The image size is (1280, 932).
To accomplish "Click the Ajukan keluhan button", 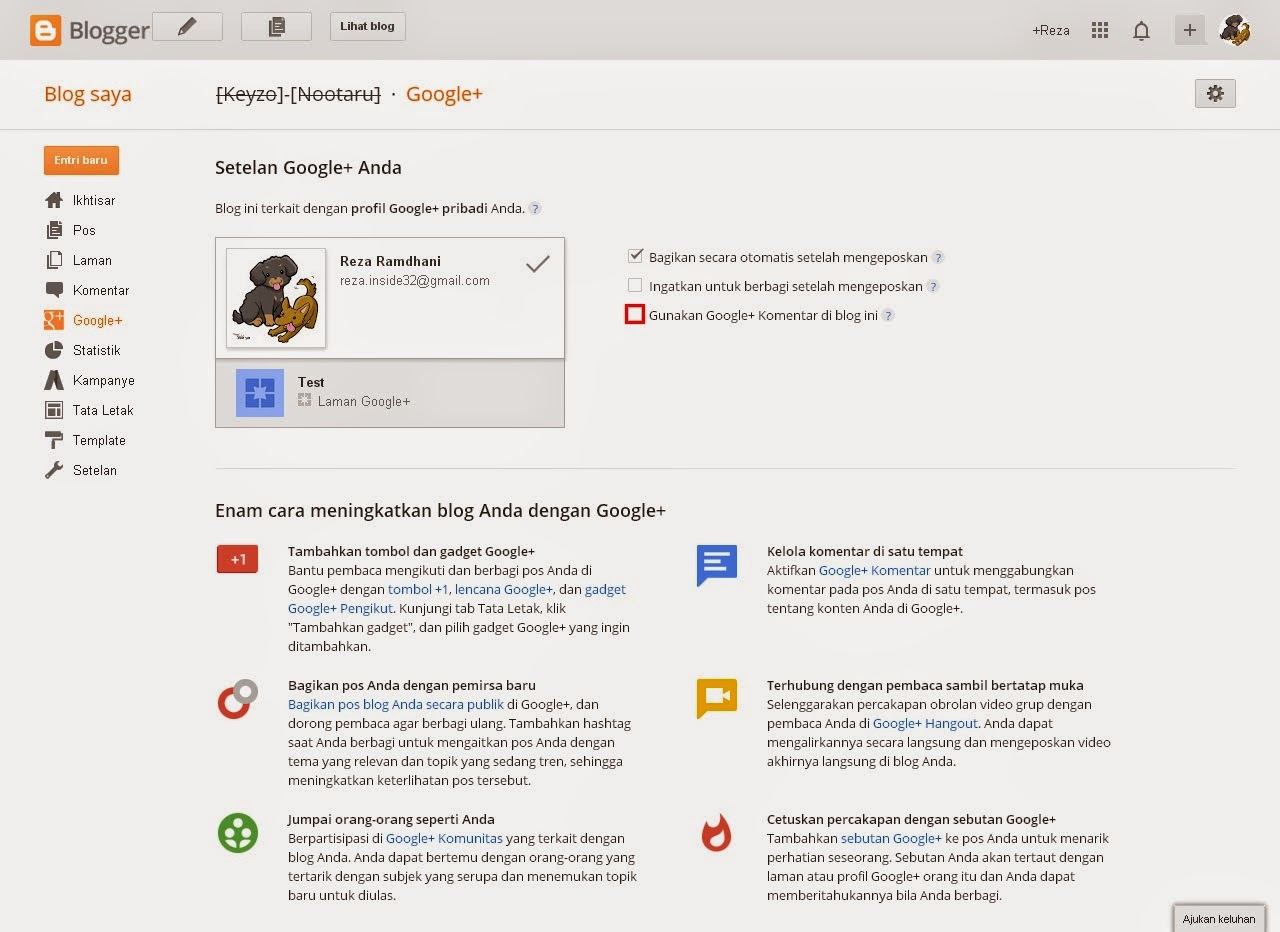I will (x=1218, y=918).
